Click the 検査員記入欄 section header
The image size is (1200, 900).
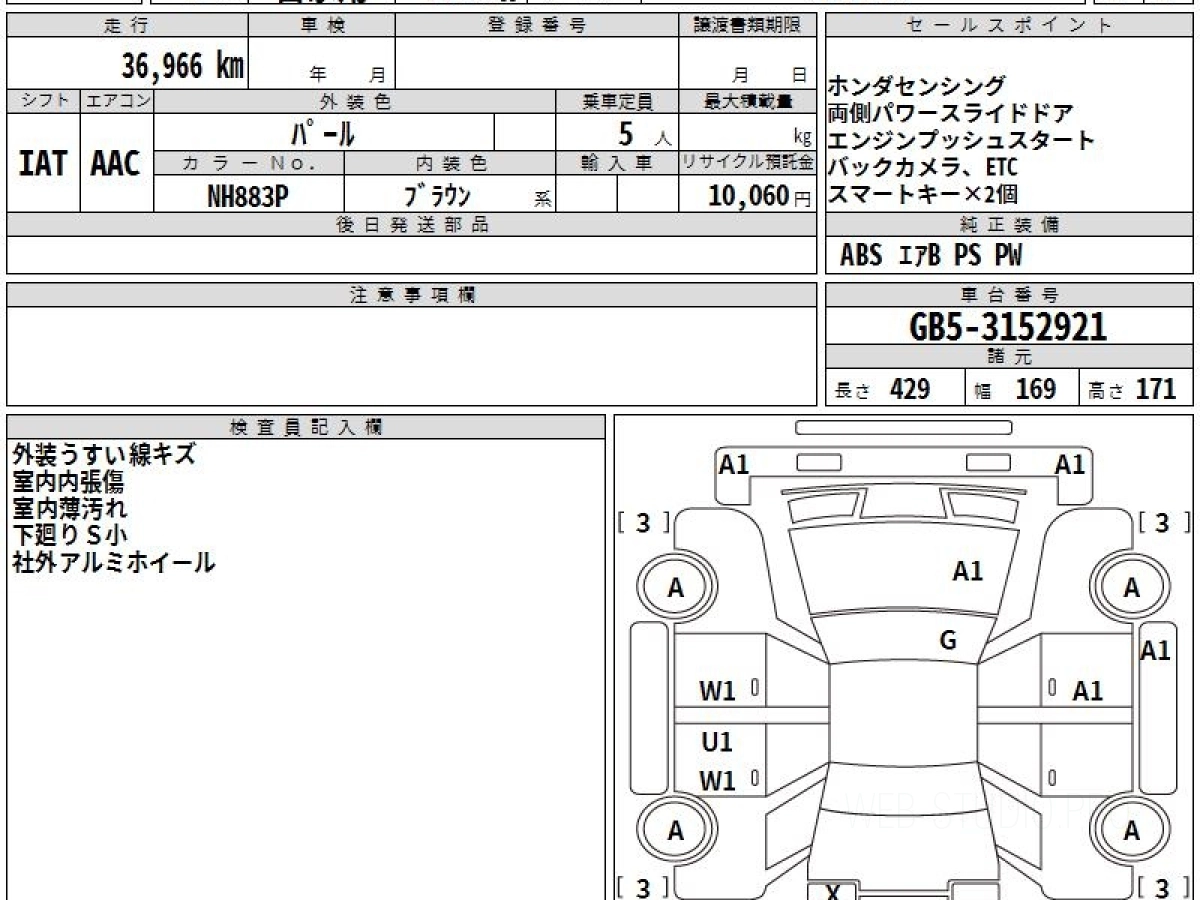click(306, 427)
